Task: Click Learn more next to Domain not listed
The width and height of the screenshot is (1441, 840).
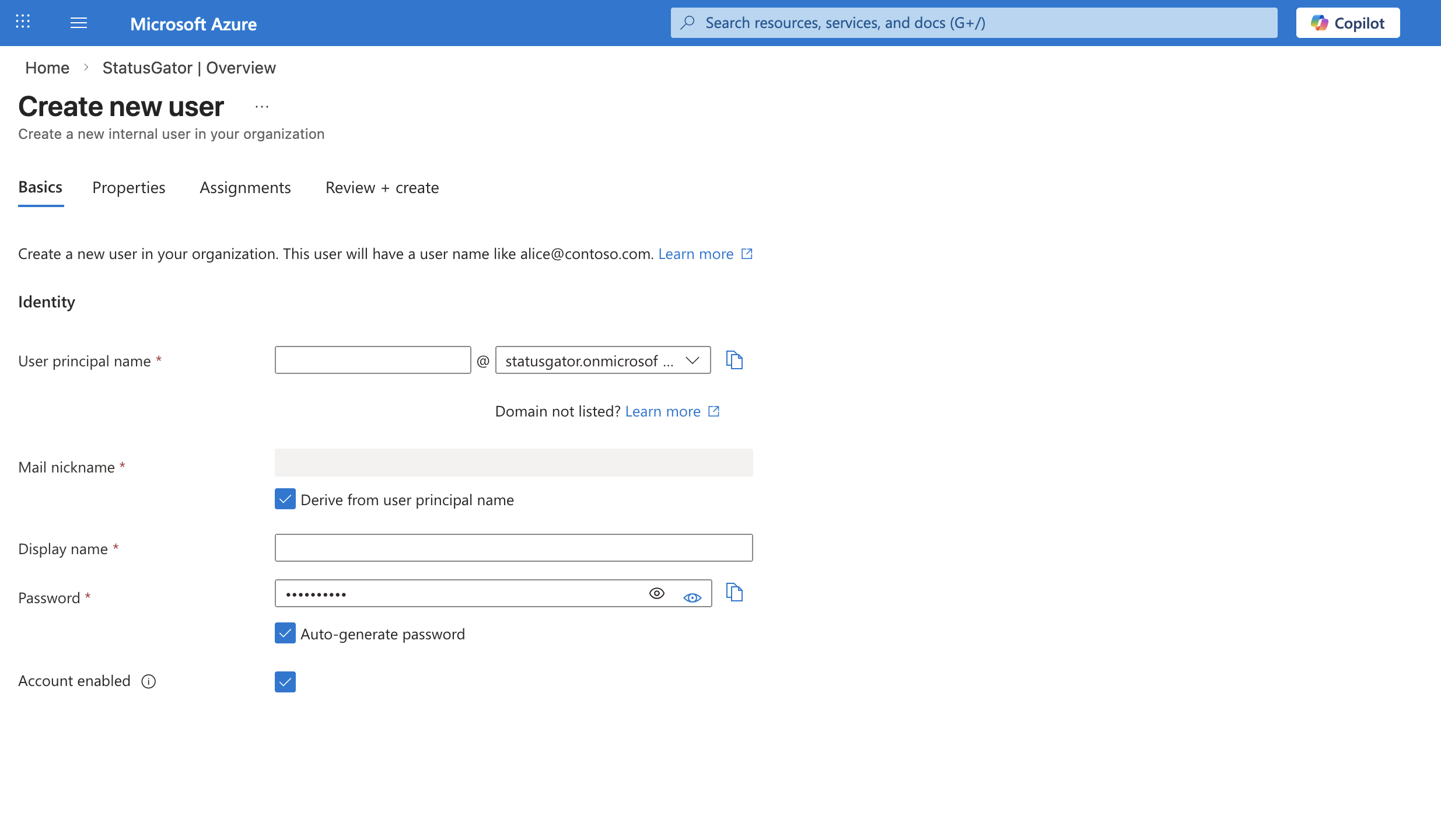Action: (663, 412)
